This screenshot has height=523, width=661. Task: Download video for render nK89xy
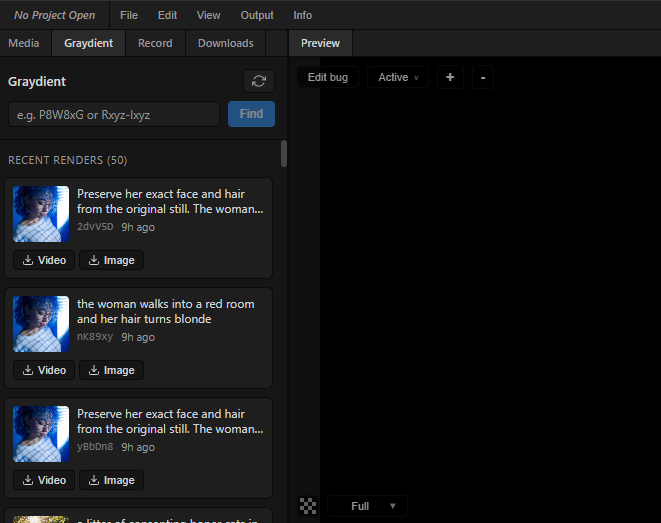pos(43,370)
